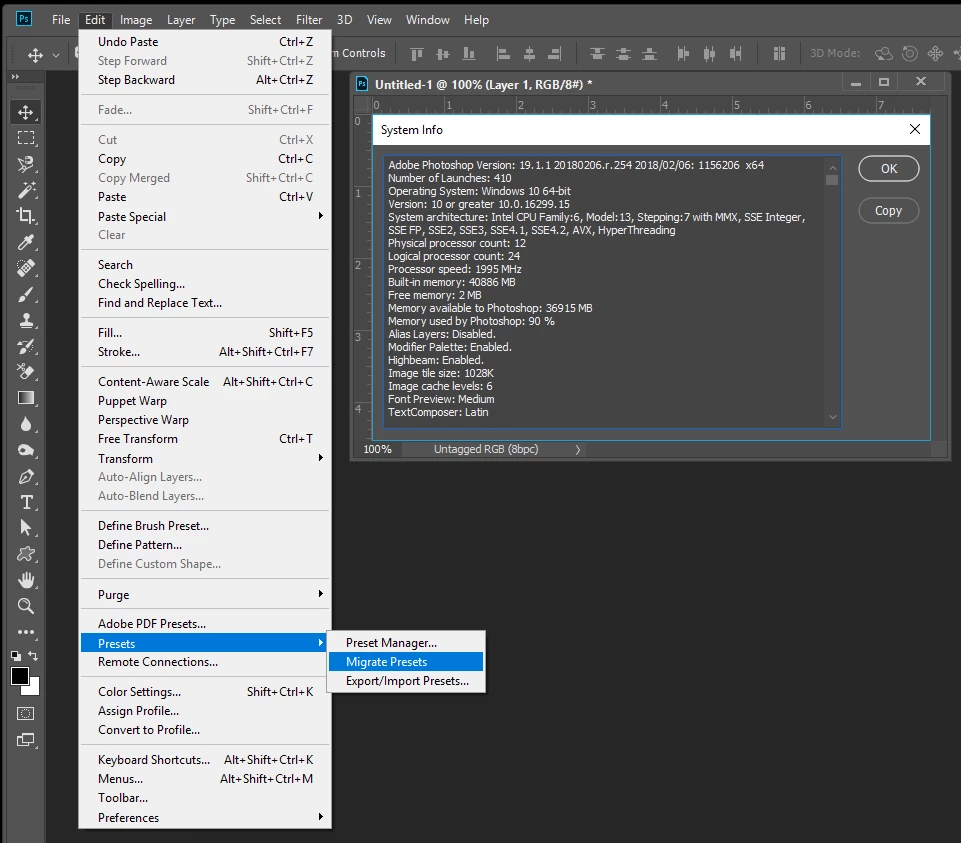The width and height of the screenshot is (961, 843).
Task: Click the 3D Pan mode icon
Action: [935, 53]
